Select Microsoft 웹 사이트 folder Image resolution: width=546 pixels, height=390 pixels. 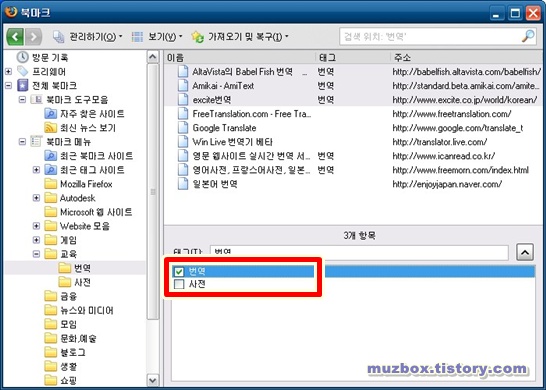tap(88, 212)
